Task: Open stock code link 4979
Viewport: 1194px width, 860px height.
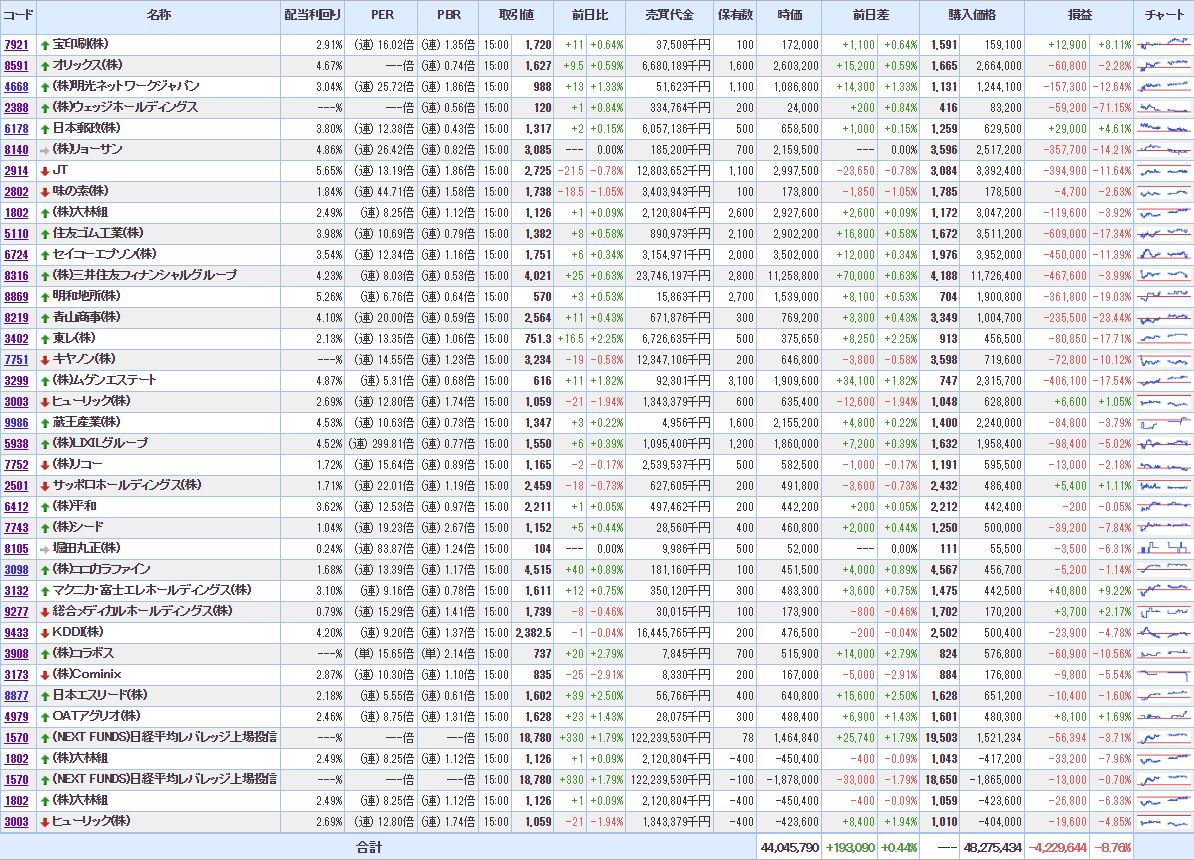Action: (x=16, y=716)
